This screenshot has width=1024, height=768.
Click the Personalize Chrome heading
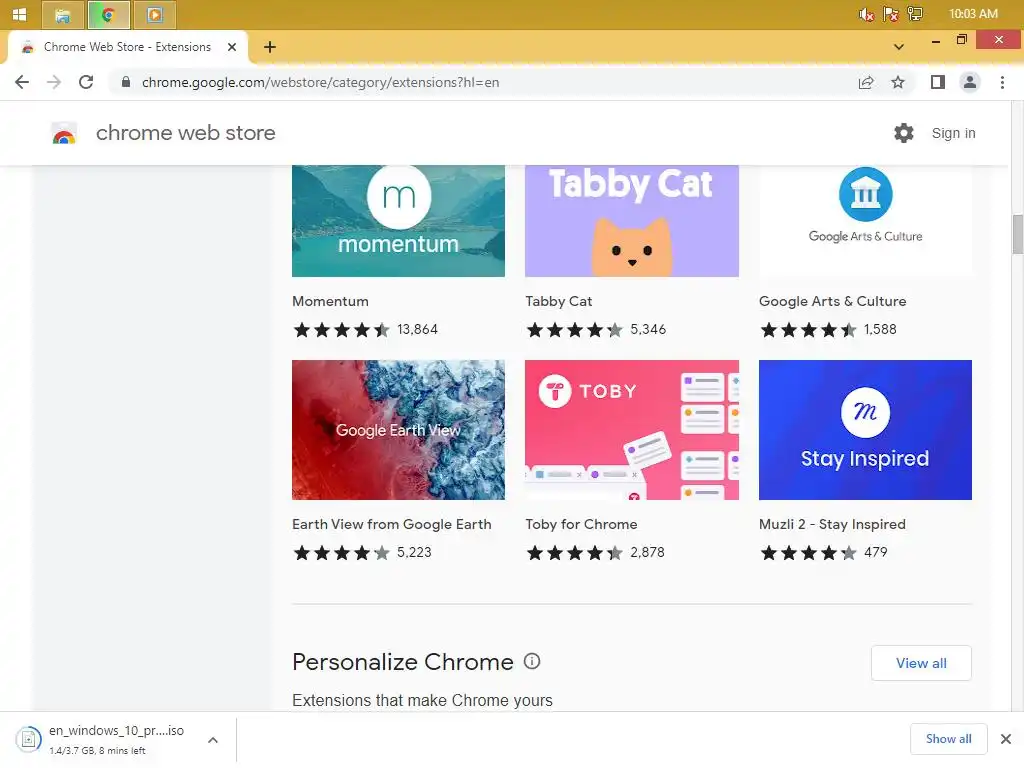[x=403, y=662]
